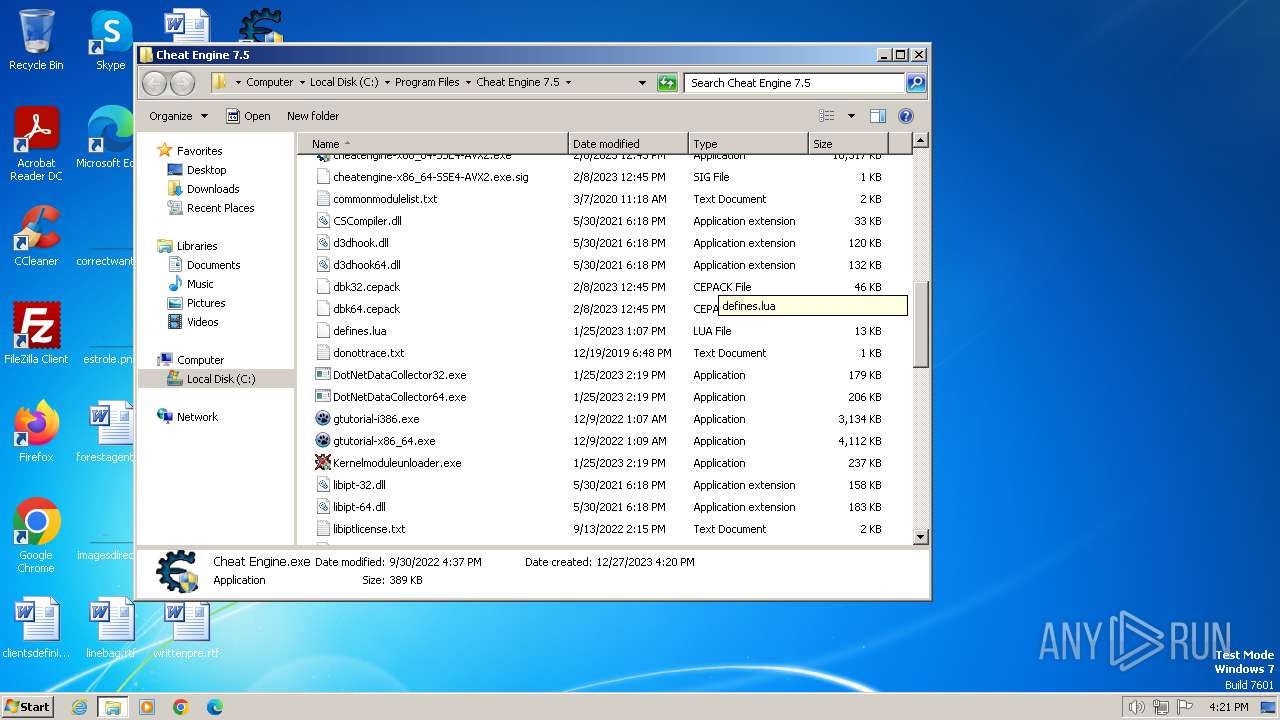
Task: Expand the Computer breadcrumb arrow
Action: coord(302,83)
